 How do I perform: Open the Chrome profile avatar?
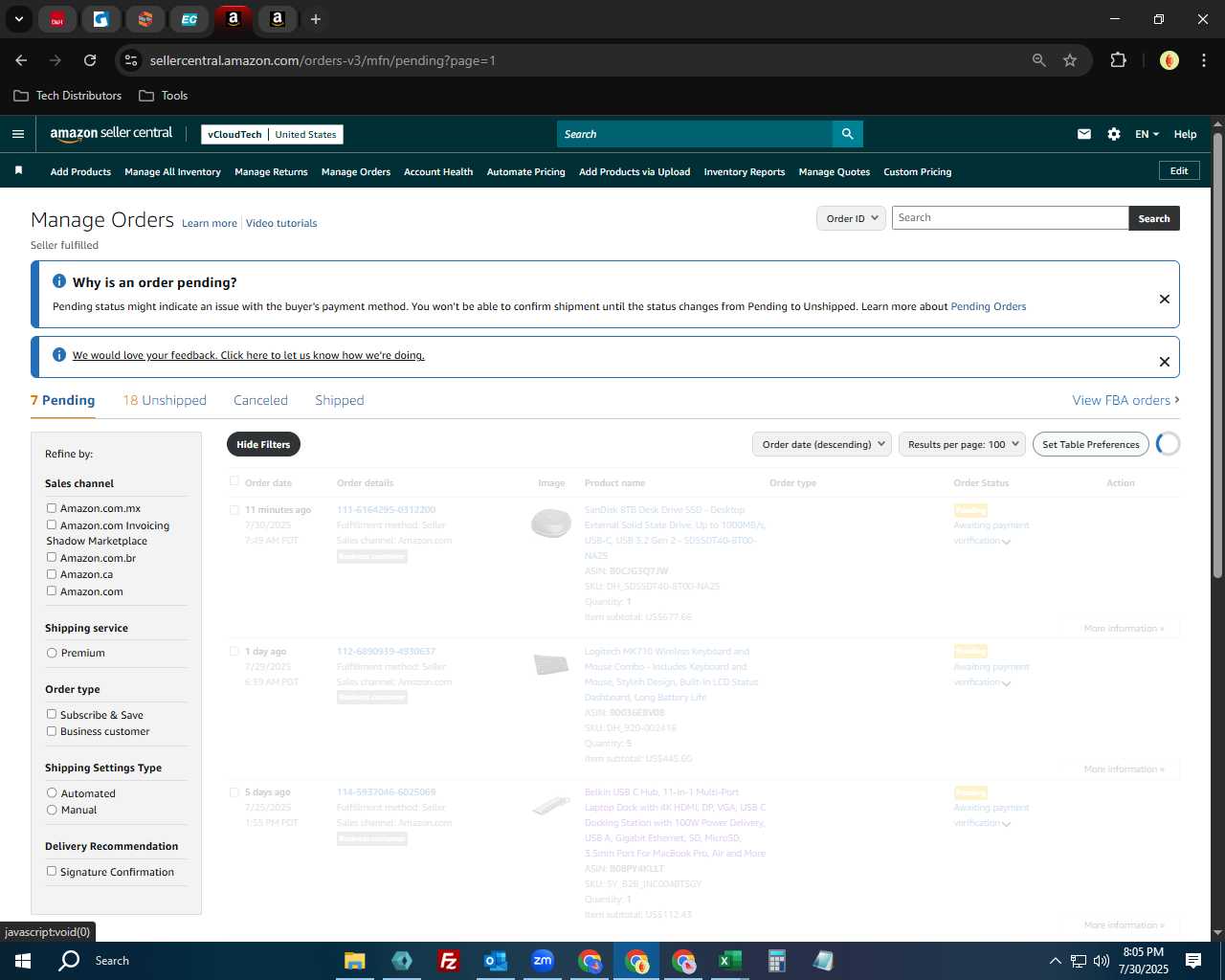pos(1169,60)
